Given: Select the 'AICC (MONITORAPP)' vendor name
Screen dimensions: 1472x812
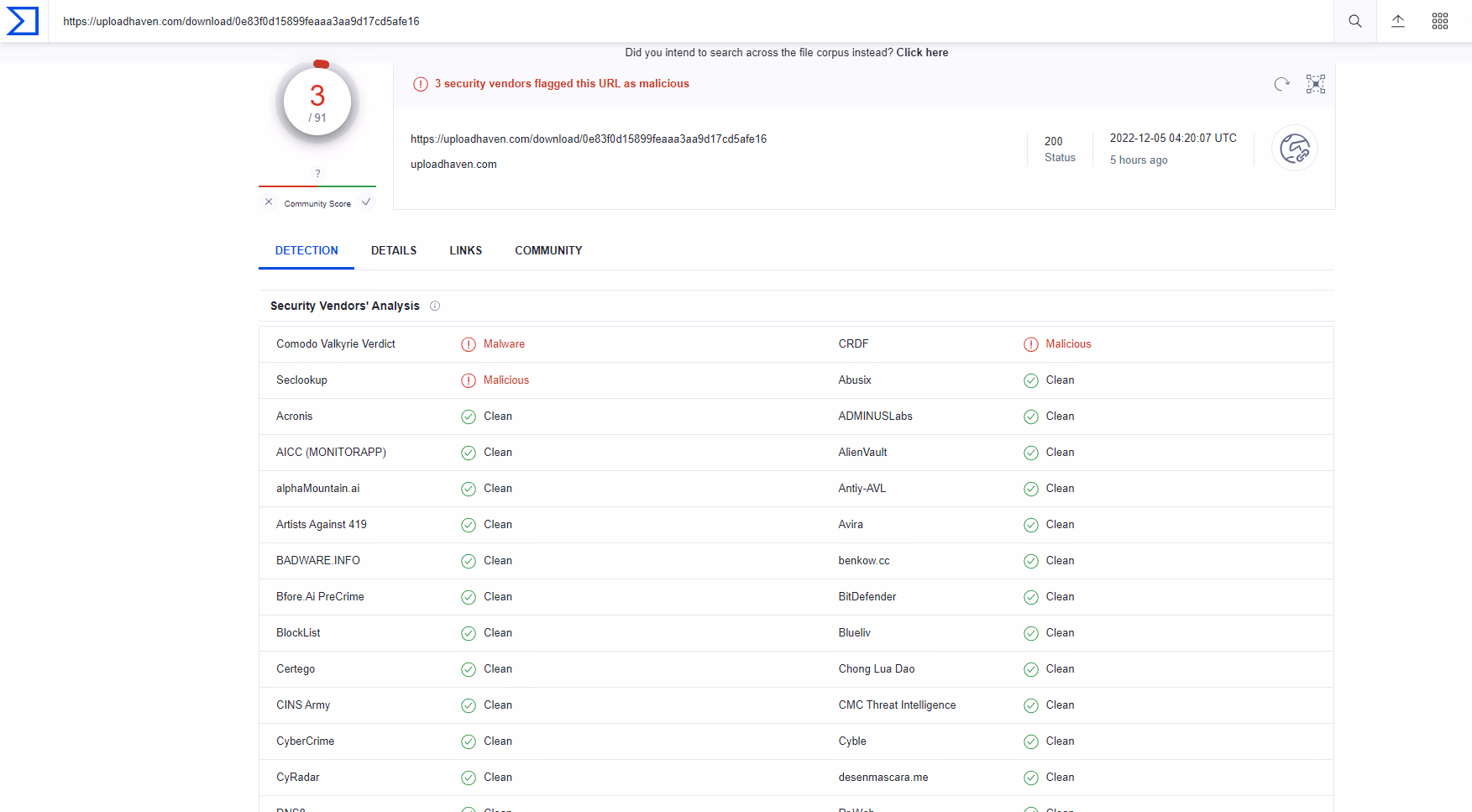Looking at the screenshot, I should point(331,453).
